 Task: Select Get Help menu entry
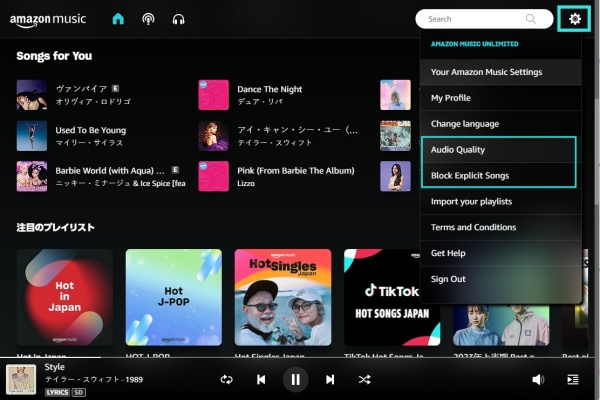[x=501, y=253]
